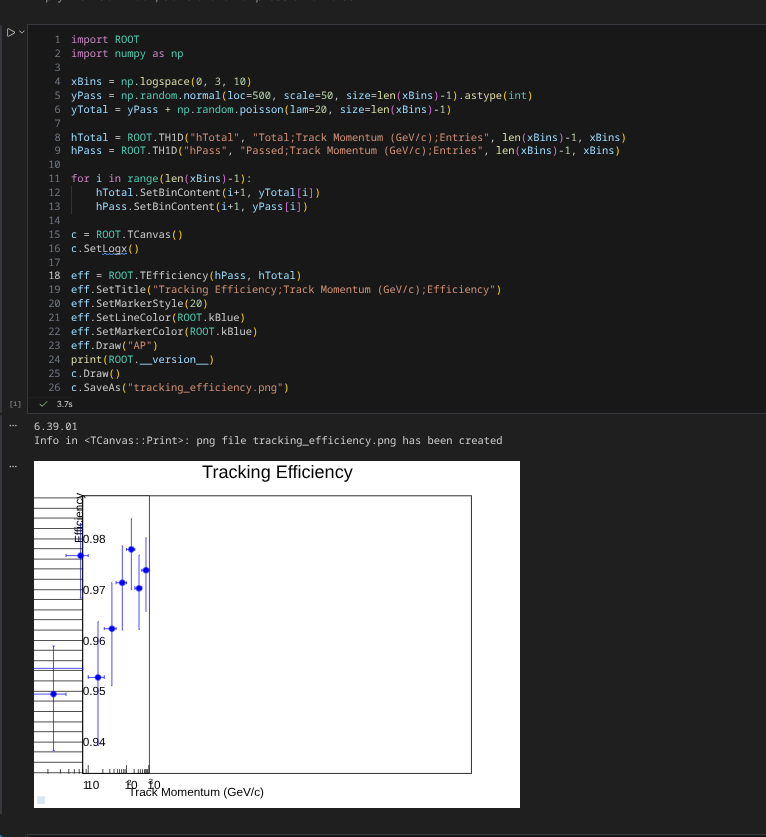
Task: Run the notebook cell with the play button
Action: click(x=11, y=33)
